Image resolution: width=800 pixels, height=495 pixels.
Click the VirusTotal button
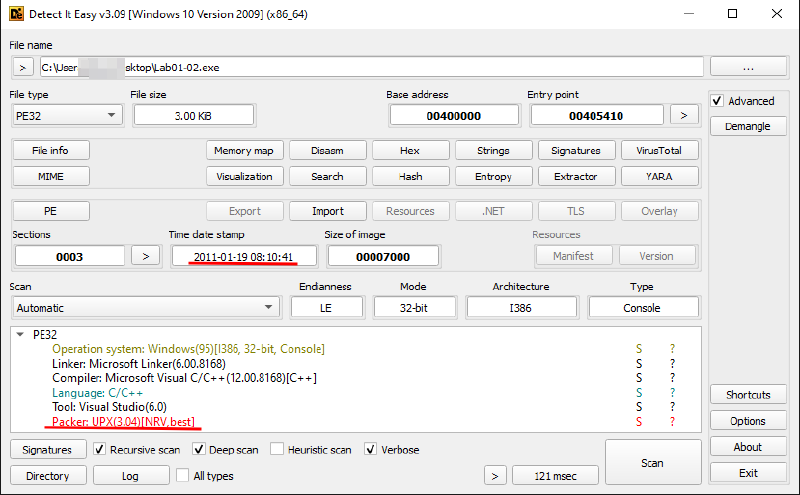click(x=658, y=151)
